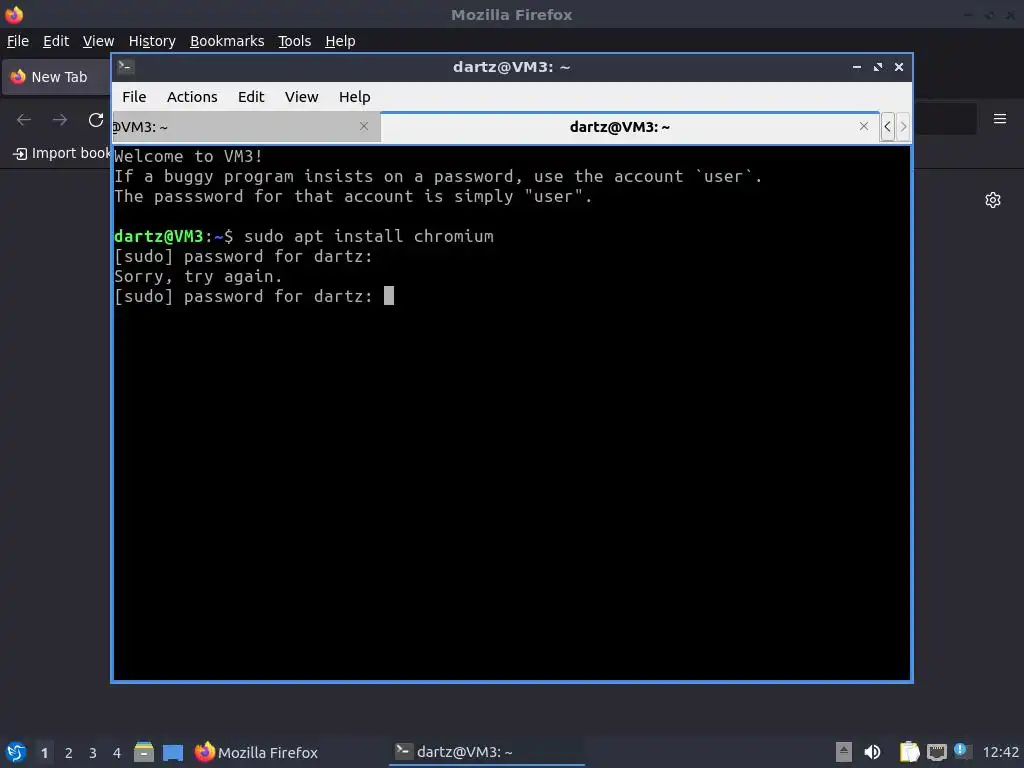The image size is (1024, 768).
Task: Click the show desktop panel icon
Action: pos(172,752)
